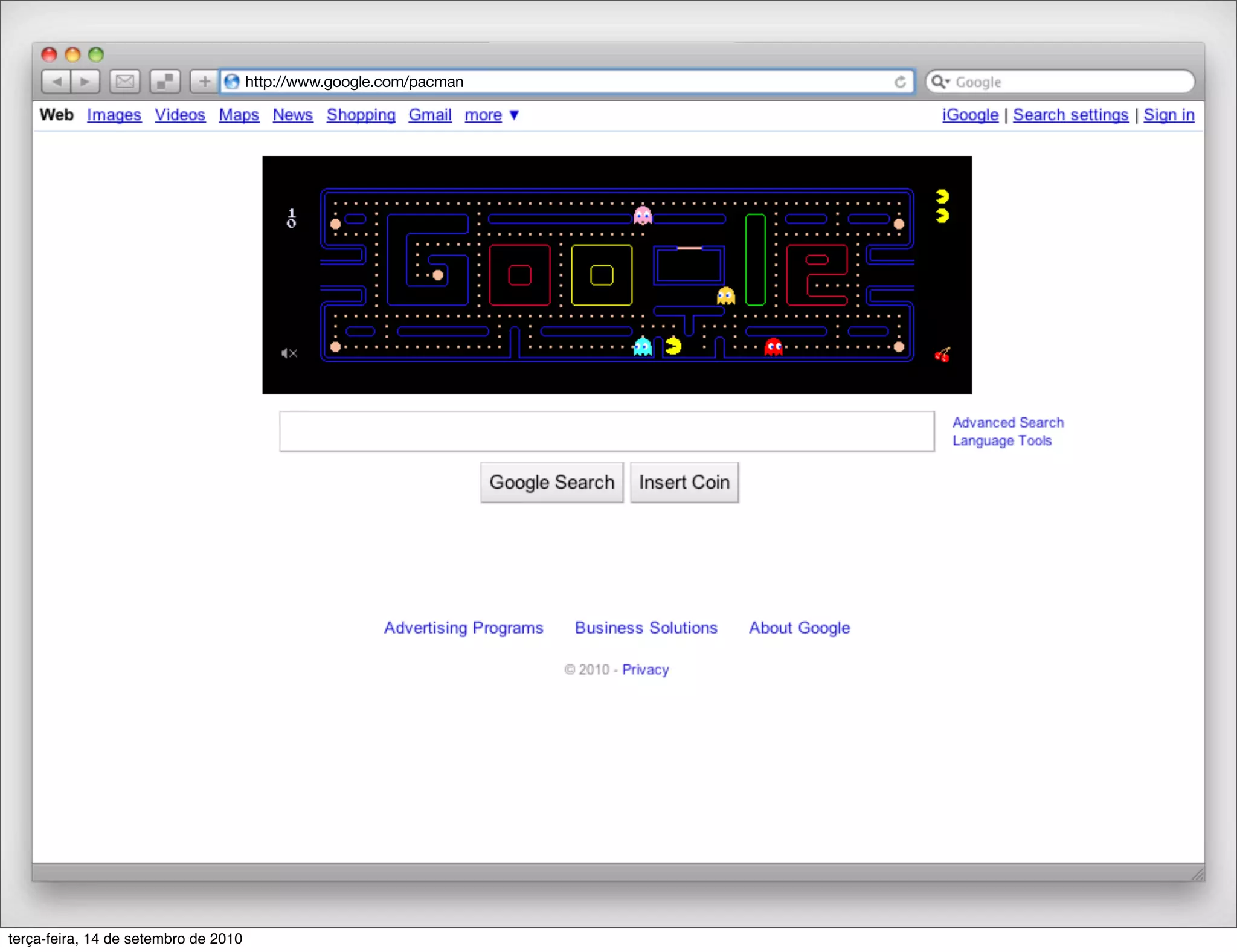Click the red first O letter in maze

tap(519, 275)
